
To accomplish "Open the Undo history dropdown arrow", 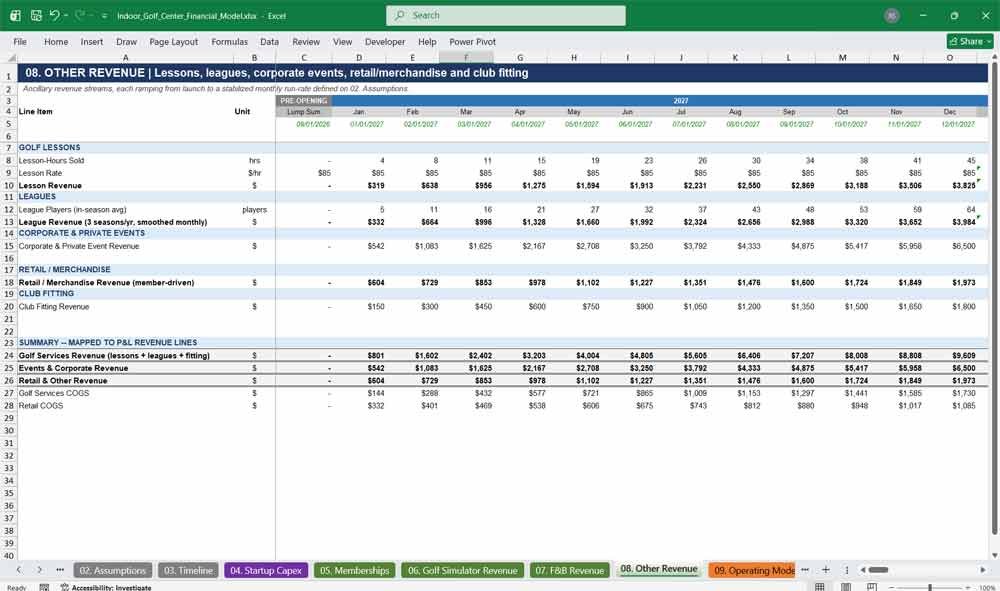I will click(x=66, y=15).
